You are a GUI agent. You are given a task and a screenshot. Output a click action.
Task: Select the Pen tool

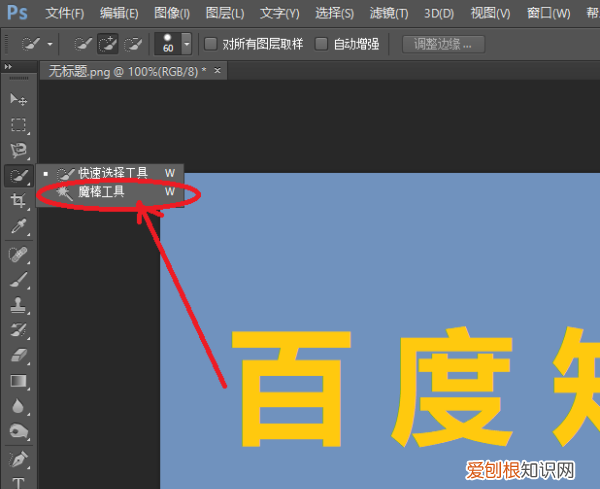18,460
